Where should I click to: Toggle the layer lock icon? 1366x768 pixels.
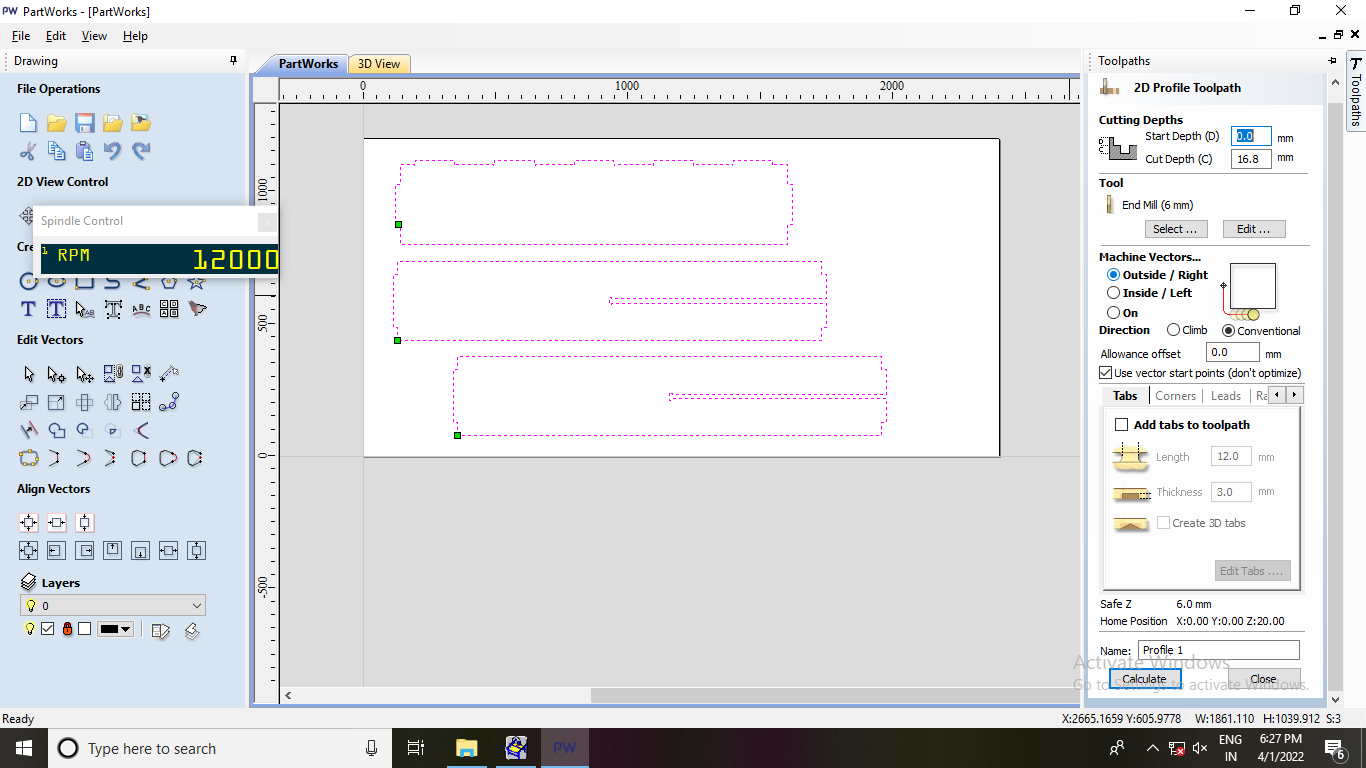click(x=67, y=629)
